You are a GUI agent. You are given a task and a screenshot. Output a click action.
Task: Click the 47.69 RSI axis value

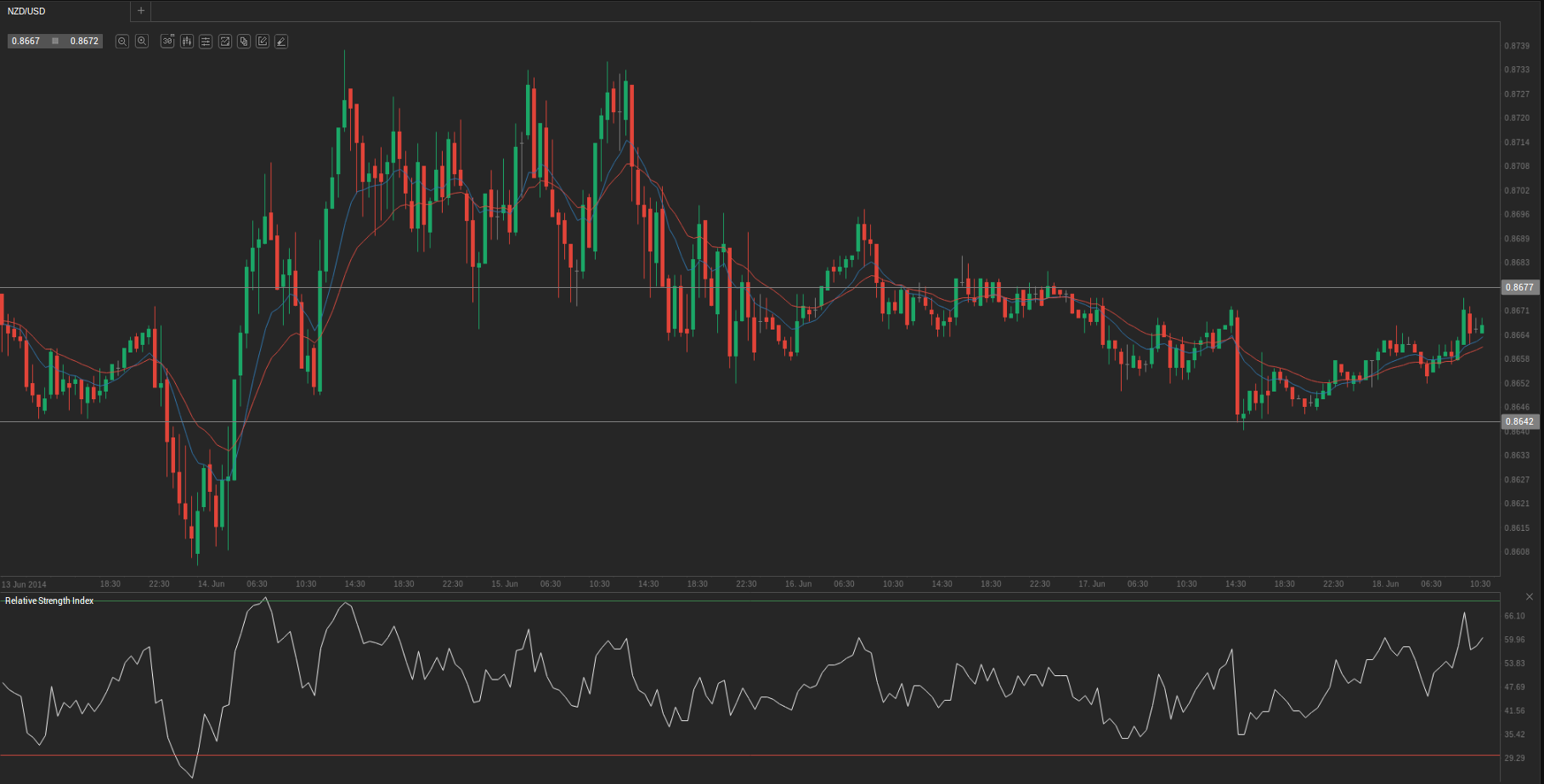pos(1514,687)
